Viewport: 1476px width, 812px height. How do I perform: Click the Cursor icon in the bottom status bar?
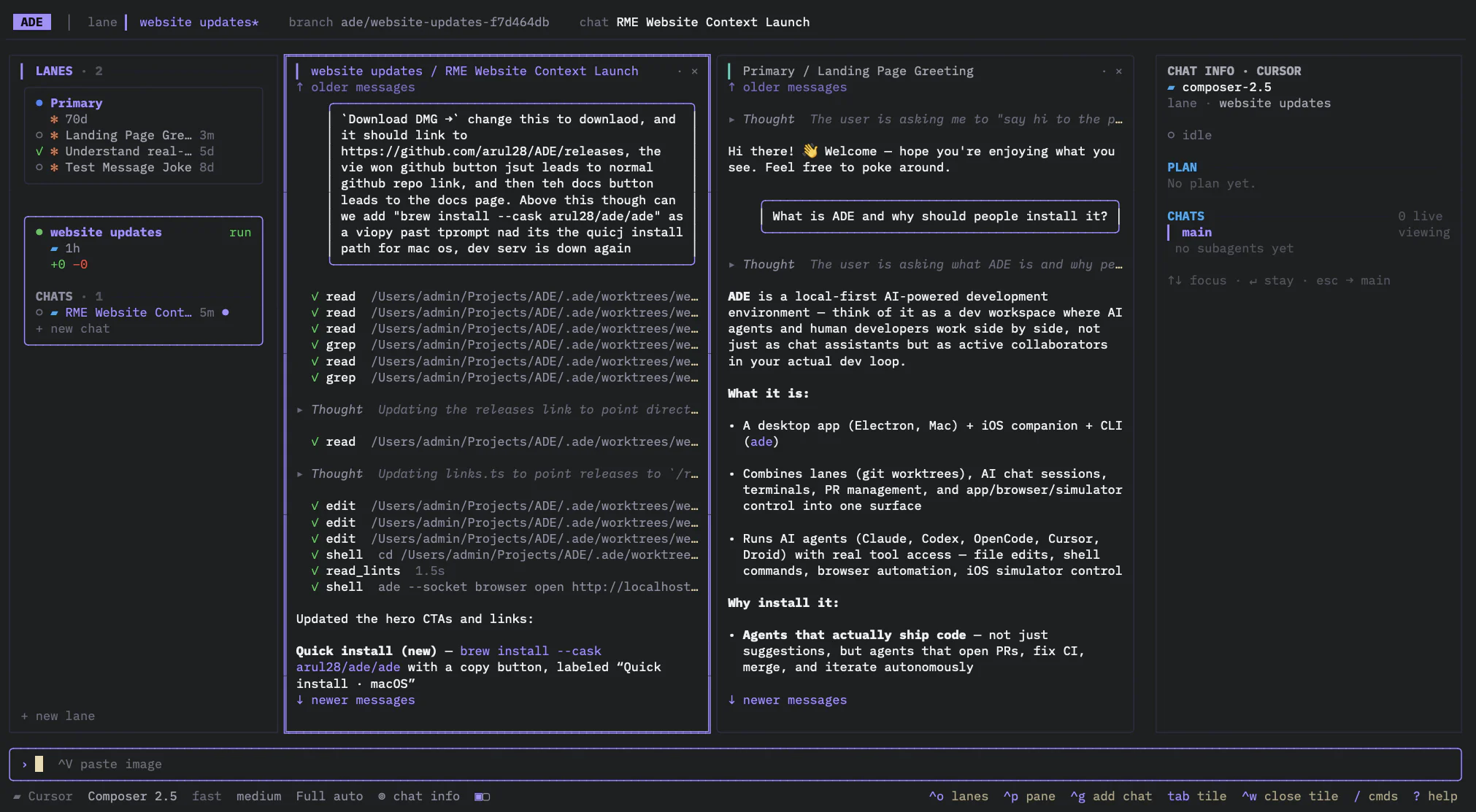click(x=17, y=796)
